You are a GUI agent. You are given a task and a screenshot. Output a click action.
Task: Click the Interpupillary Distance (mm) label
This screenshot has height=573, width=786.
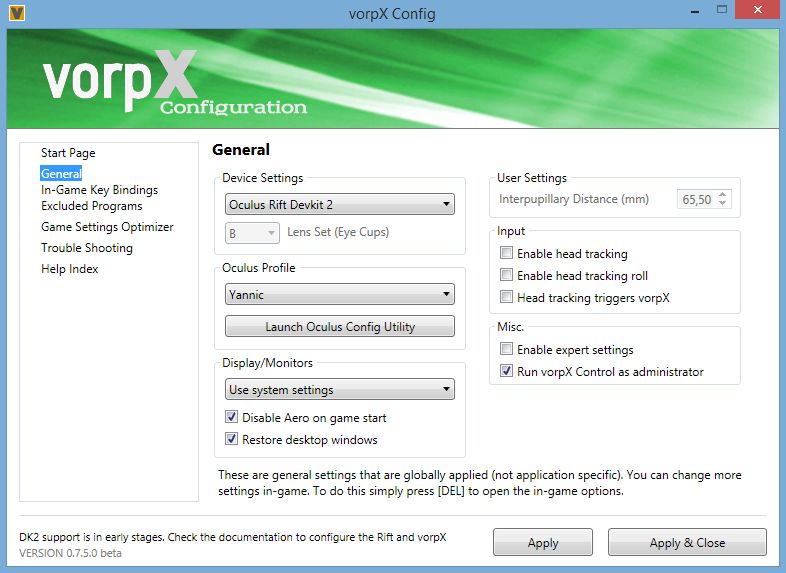(x=573, y=199)
